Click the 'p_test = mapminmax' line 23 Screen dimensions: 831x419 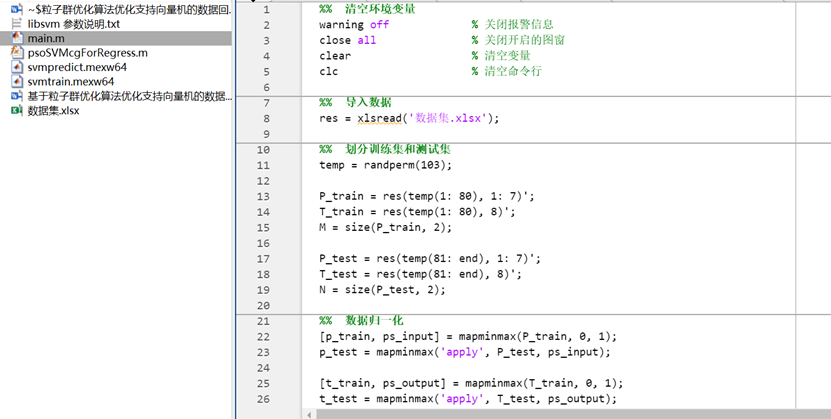(x=465, y=352)
